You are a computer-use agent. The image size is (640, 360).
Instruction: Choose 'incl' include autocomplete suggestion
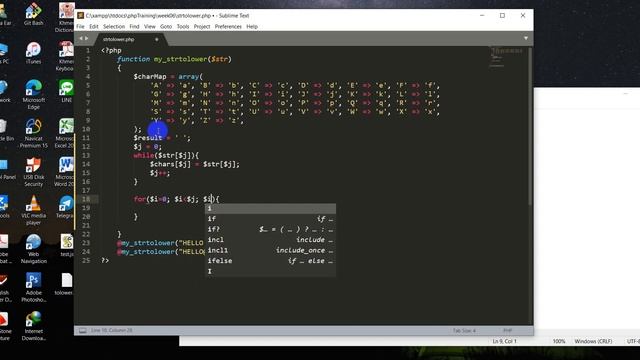(x=270, y=240)
